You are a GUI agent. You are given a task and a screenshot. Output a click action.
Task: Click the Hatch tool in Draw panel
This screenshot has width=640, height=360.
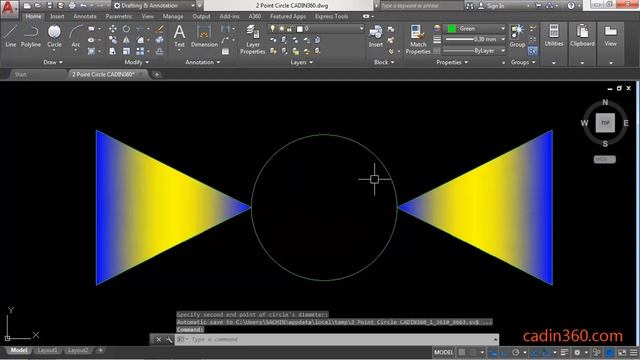click(x=91, y=51)
